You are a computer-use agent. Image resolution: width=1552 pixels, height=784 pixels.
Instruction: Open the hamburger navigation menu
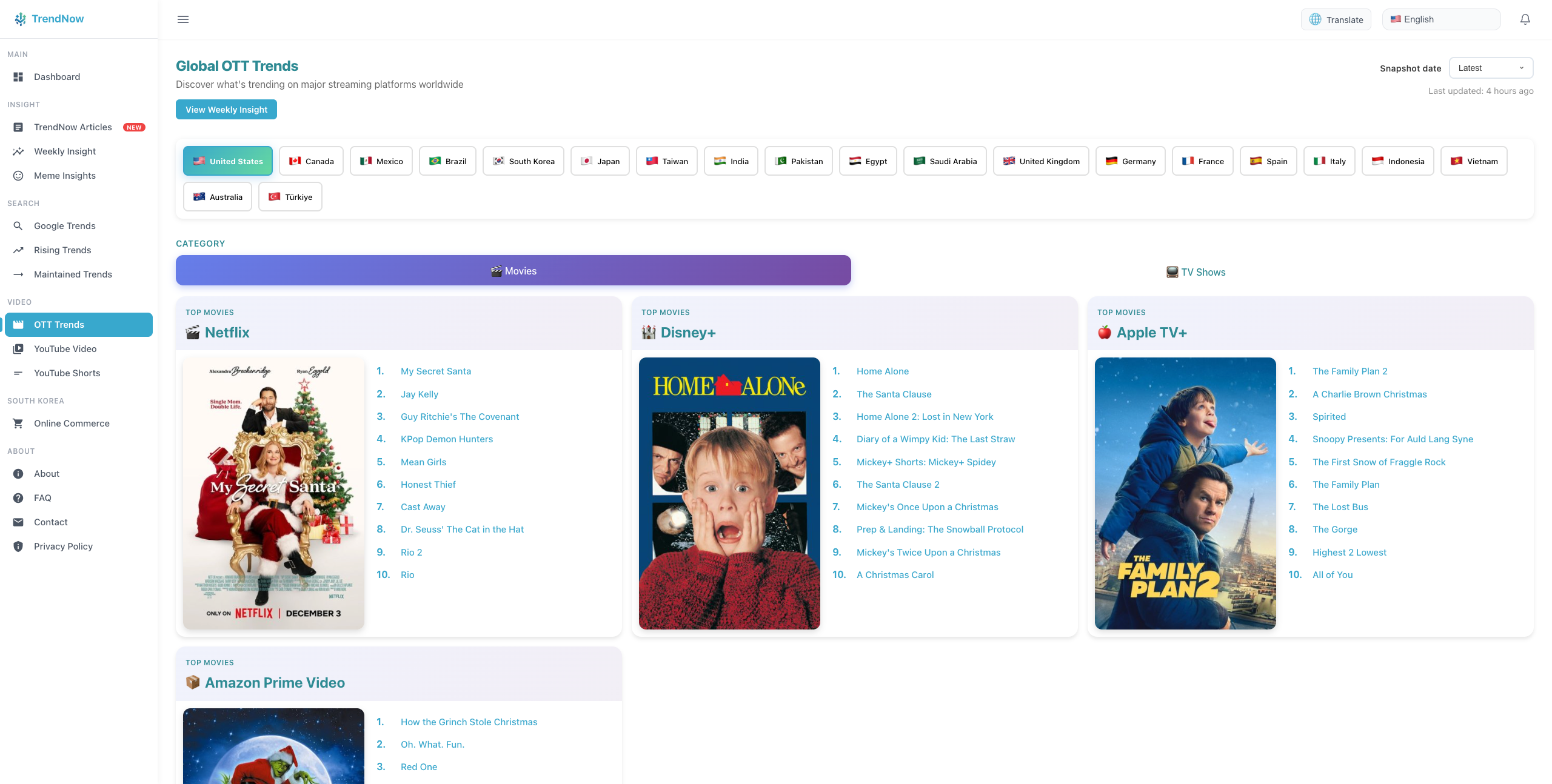pyautogui.click(x=182, y=19)
